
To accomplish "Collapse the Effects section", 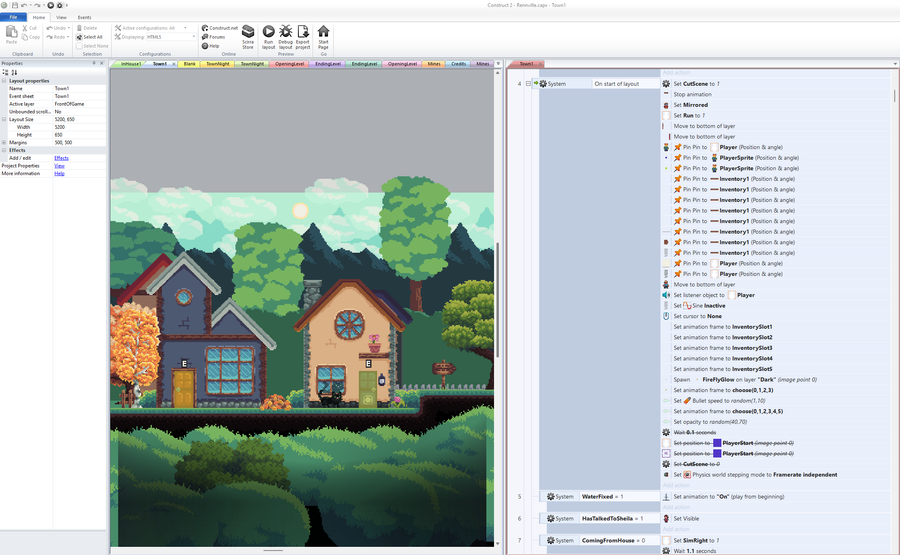I will pos(3,150).
